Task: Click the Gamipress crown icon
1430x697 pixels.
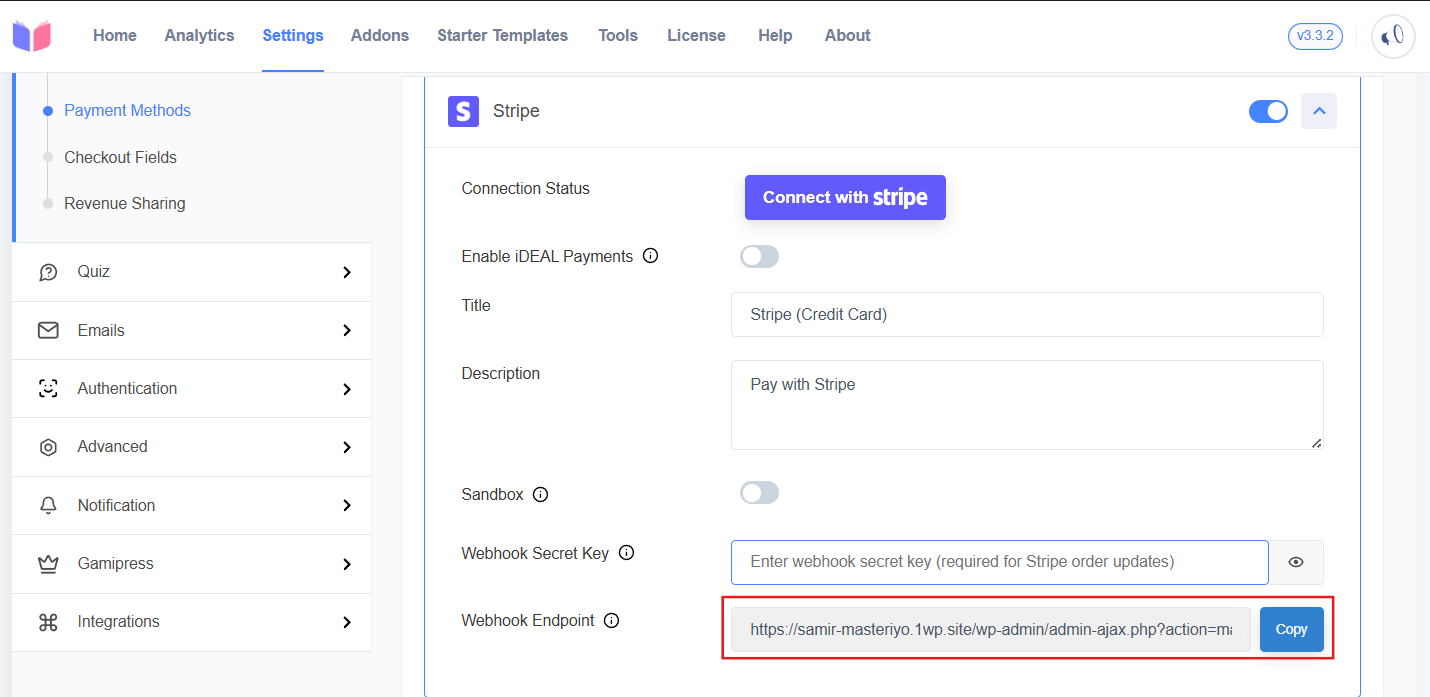Action: pos(48,564)
